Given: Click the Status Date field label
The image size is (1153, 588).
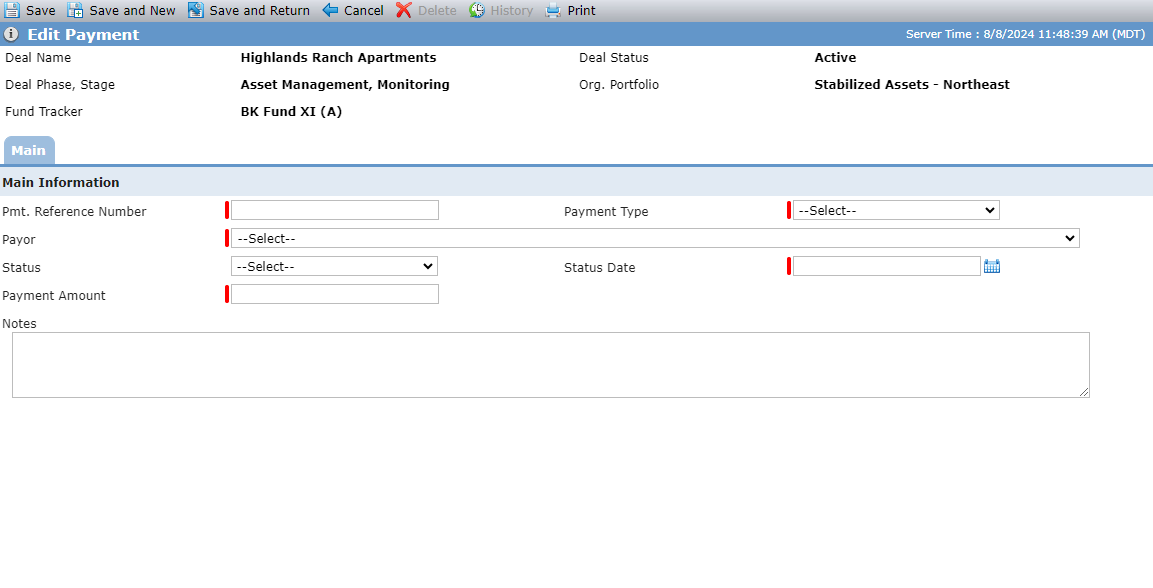Looking at the screenshot, I should tap(599, 268).
